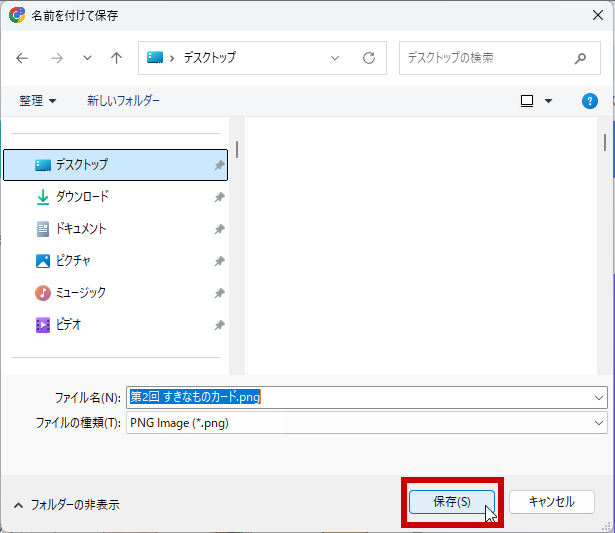Viewport: 615px width, 533px height.
Task: Click the navigation pane scrollbar
Action: coord(237,149)
